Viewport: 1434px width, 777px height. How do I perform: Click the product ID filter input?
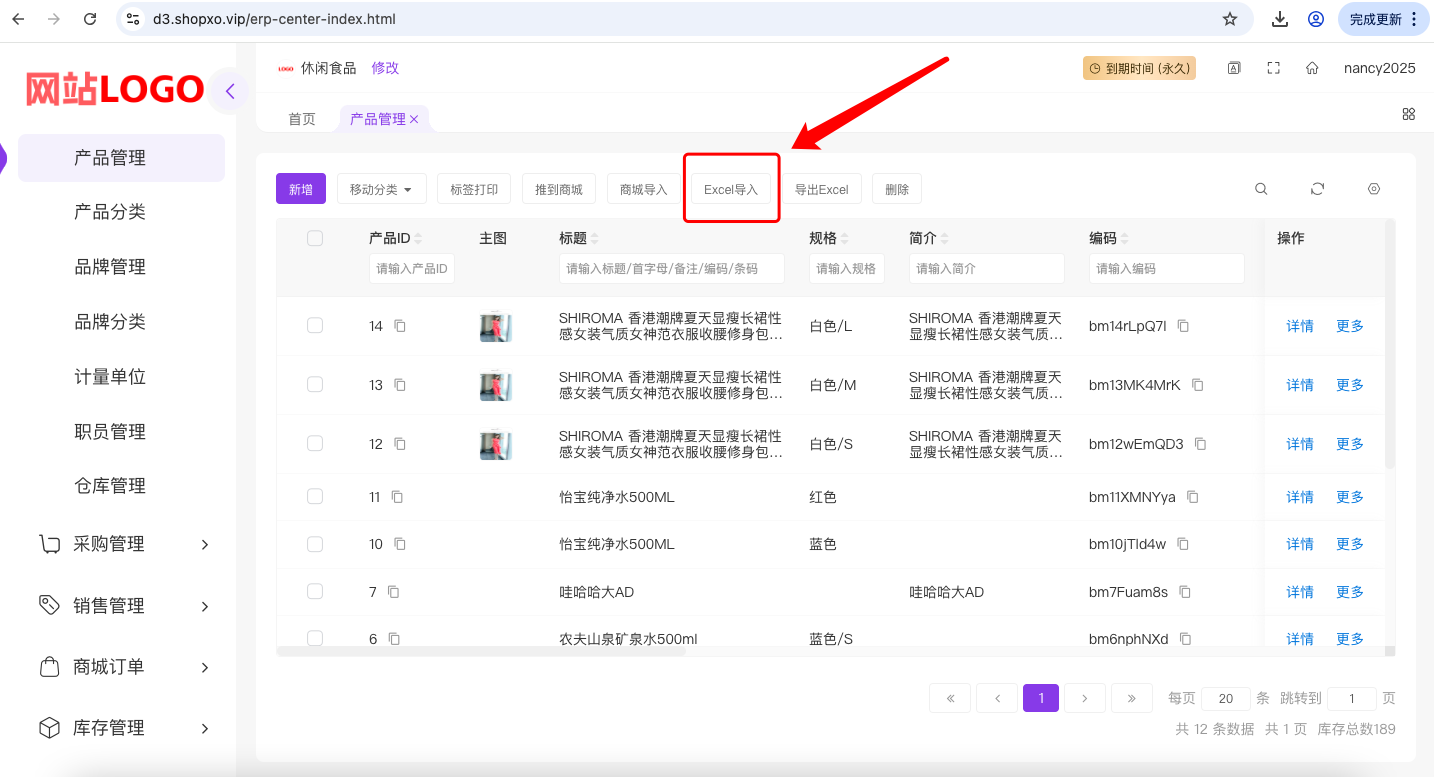pos(412,269)
